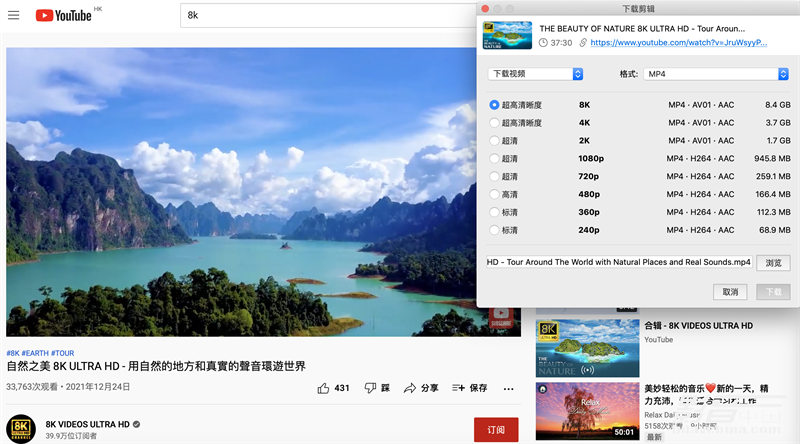The width and height of the screenshot is (800, 444).
Task: Open the Relax sunset video thumbnail
Action: point(587,411)
